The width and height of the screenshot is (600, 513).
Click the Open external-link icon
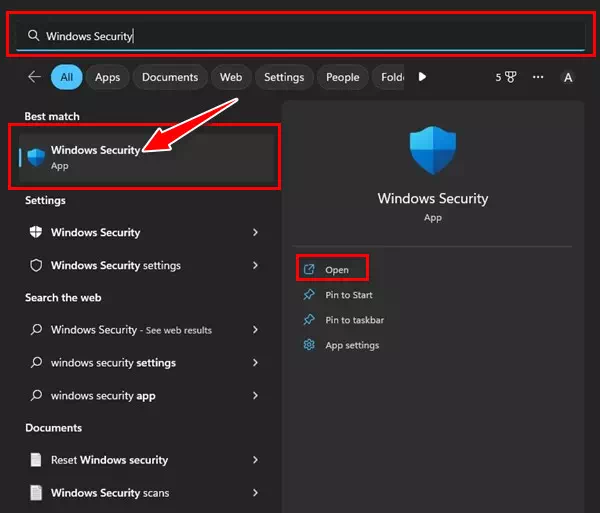pyautogui.click(x=309, y=269)
